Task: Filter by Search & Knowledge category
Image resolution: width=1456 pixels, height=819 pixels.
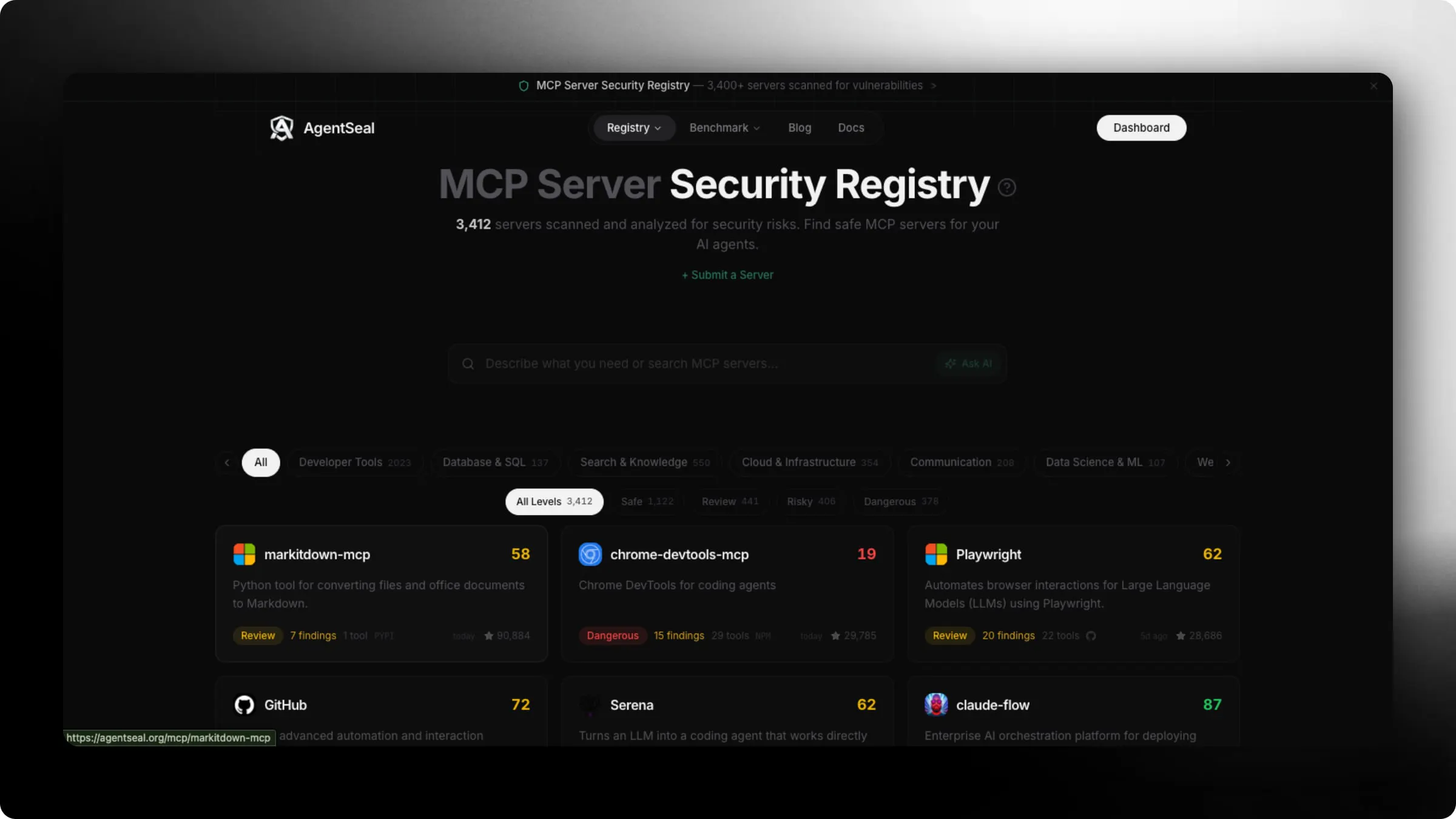Action: [645, 462]
